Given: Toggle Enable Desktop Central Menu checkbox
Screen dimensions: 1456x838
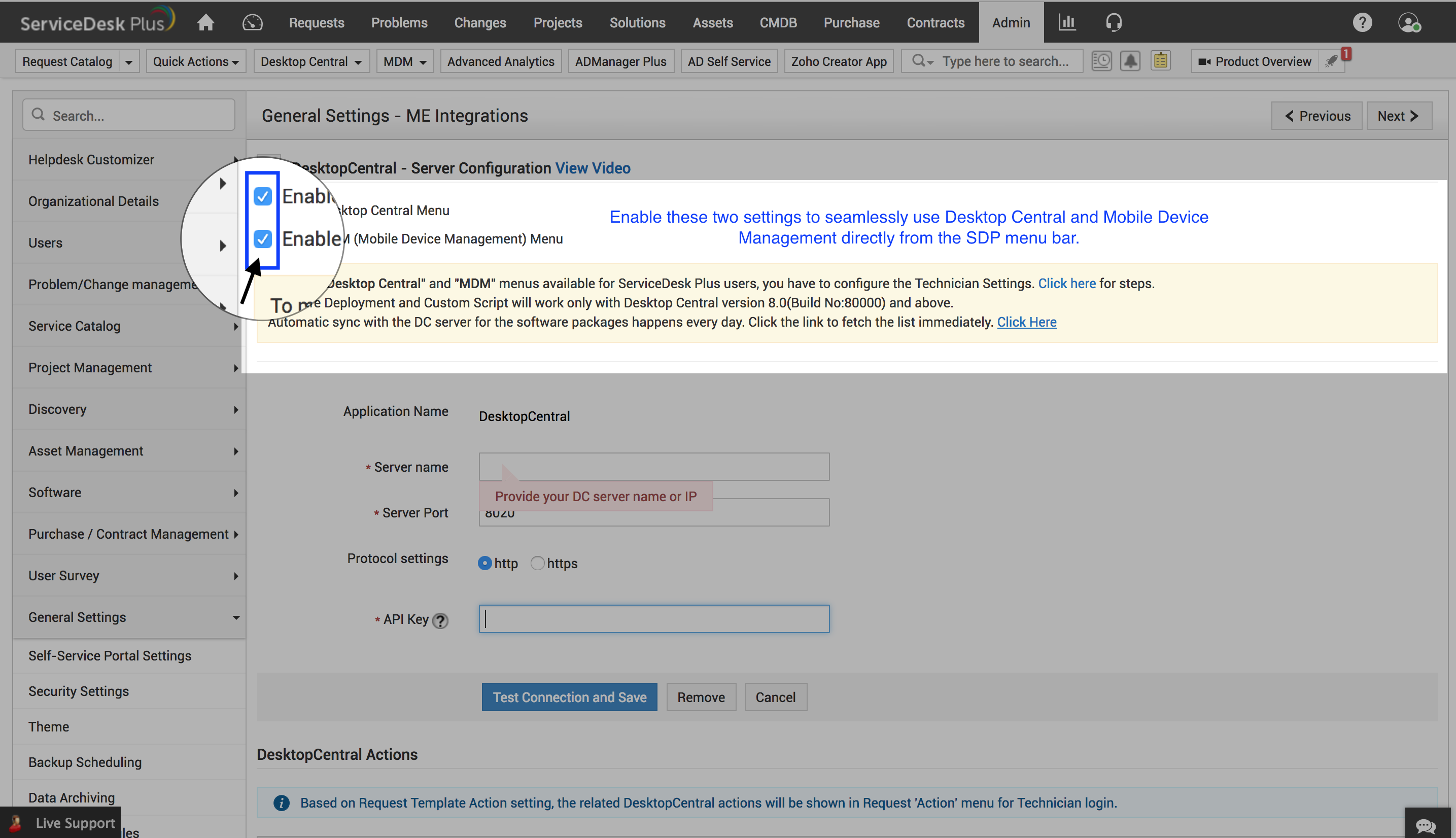Looking at the screenshot, I should [x=262, y=196].
